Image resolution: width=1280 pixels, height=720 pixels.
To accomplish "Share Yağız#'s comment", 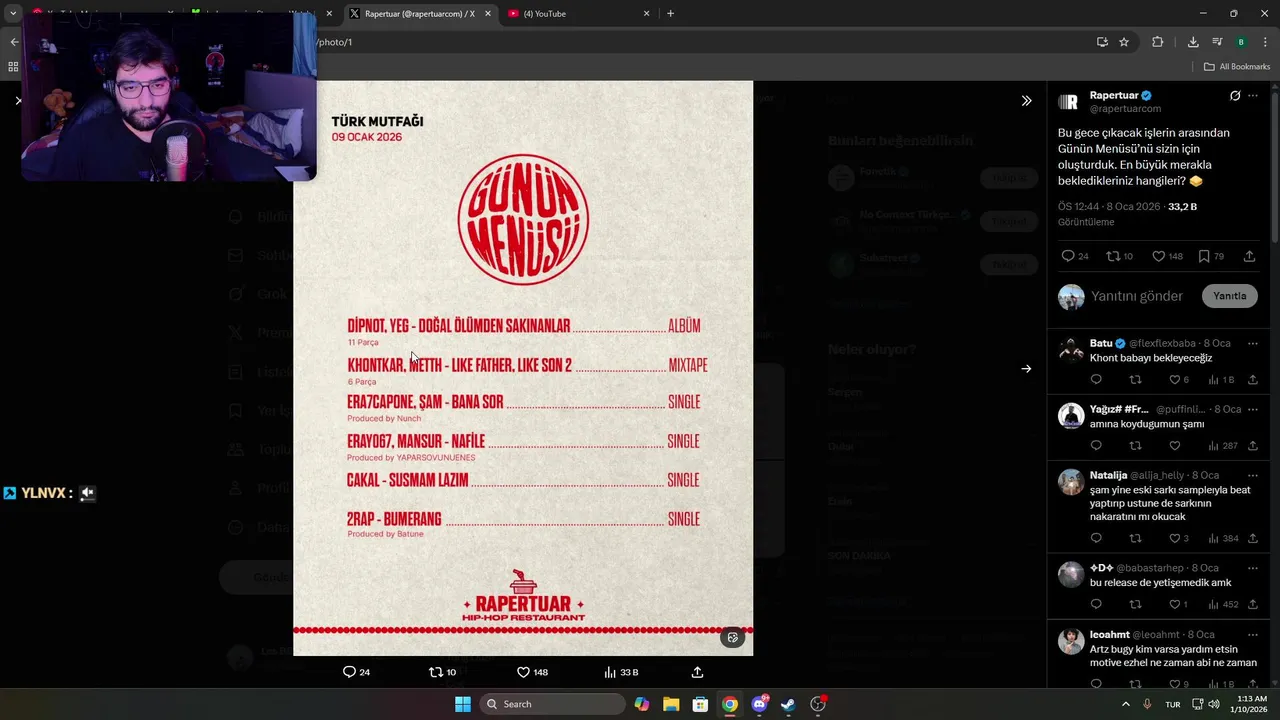I will (x=1253, y=446).
